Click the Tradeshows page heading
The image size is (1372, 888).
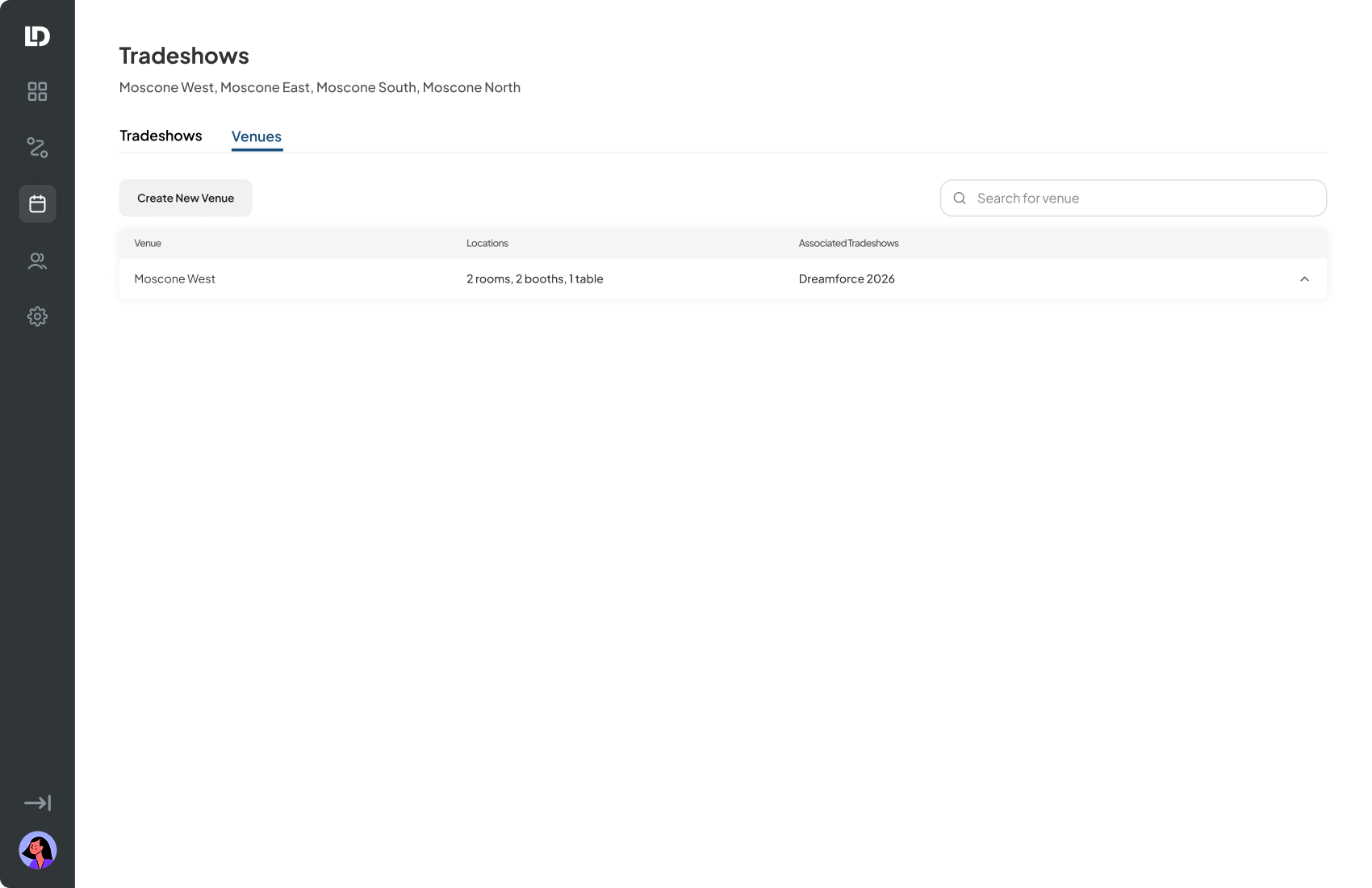[184, 56]
